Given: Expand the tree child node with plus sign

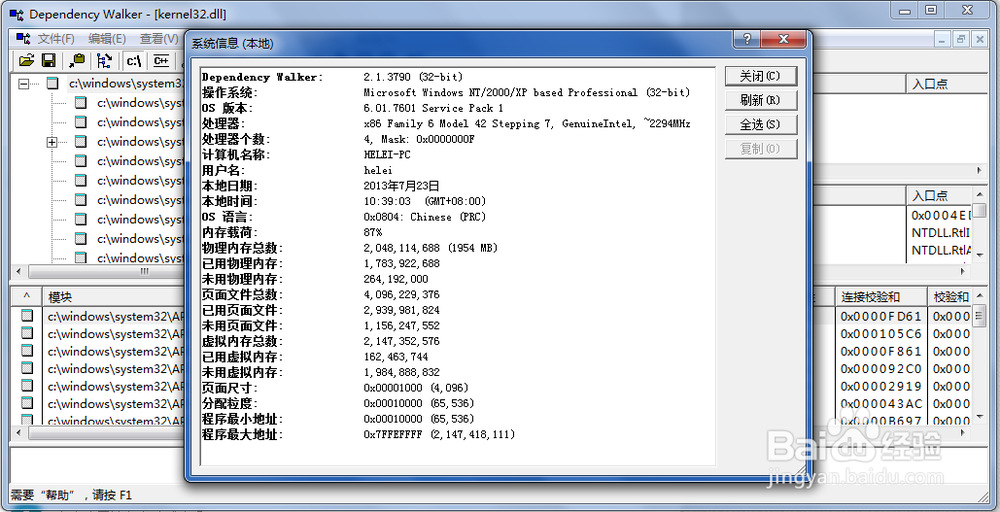Looking at the screenshot, I should point(52,142).
